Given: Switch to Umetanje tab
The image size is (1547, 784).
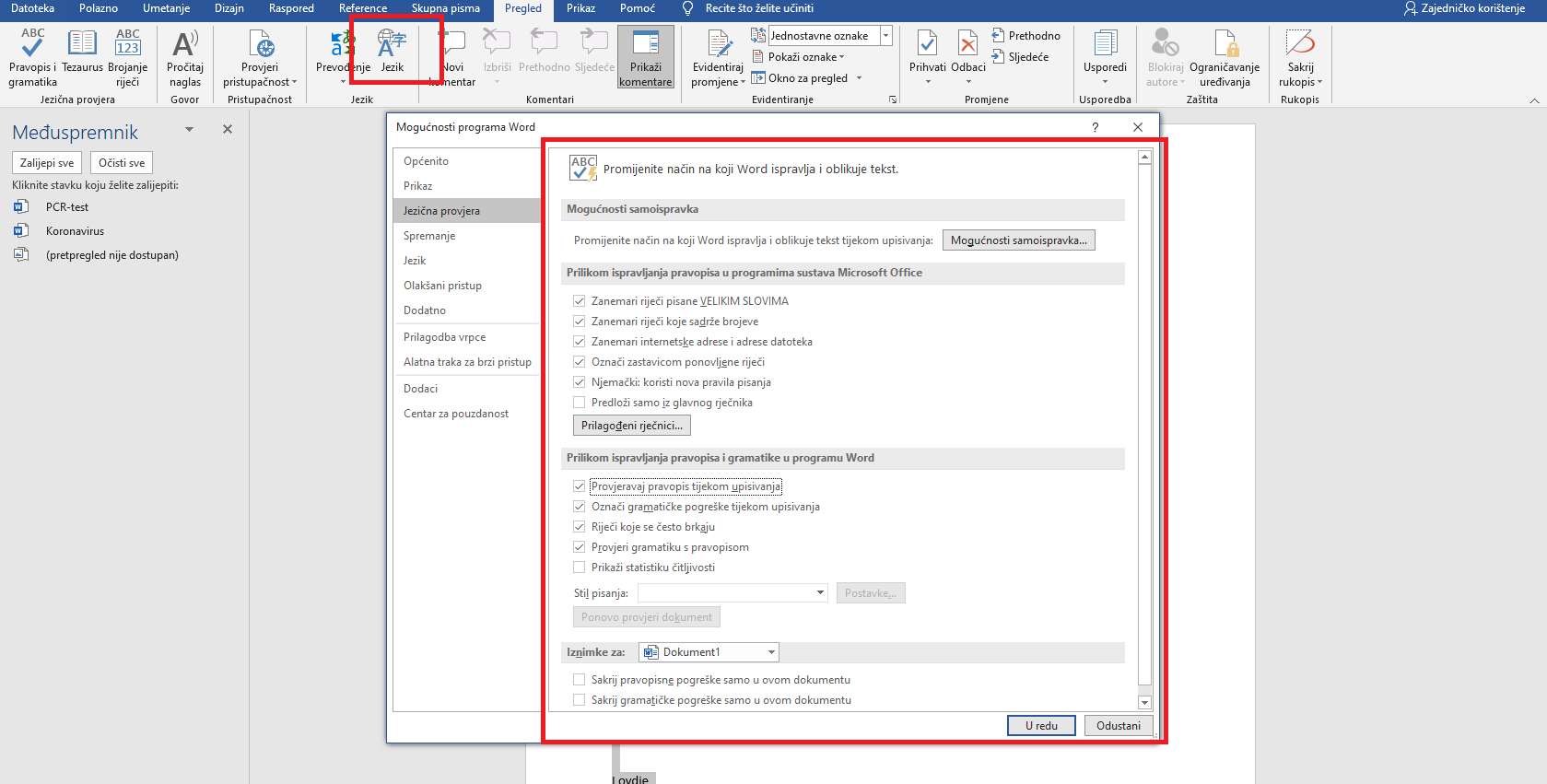Looking at the screenshot, I should coord(167,8).
